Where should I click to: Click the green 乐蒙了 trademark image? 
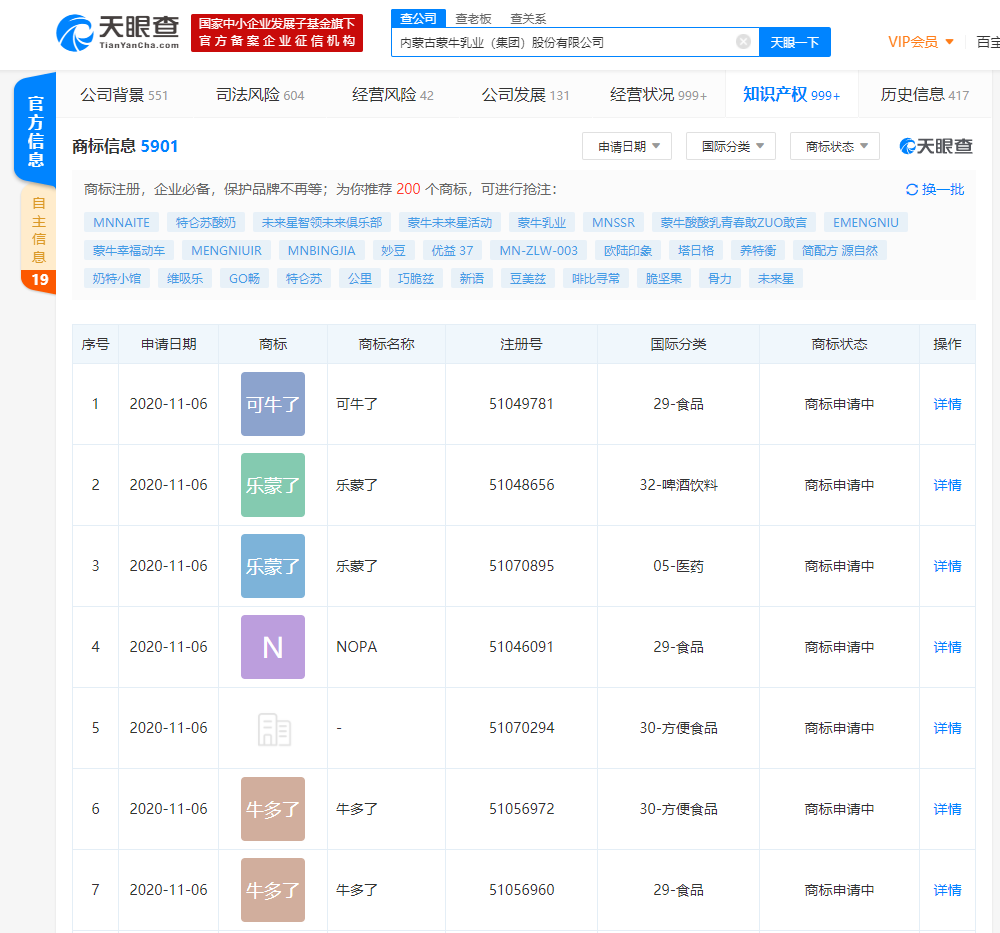tap(272, 485)
